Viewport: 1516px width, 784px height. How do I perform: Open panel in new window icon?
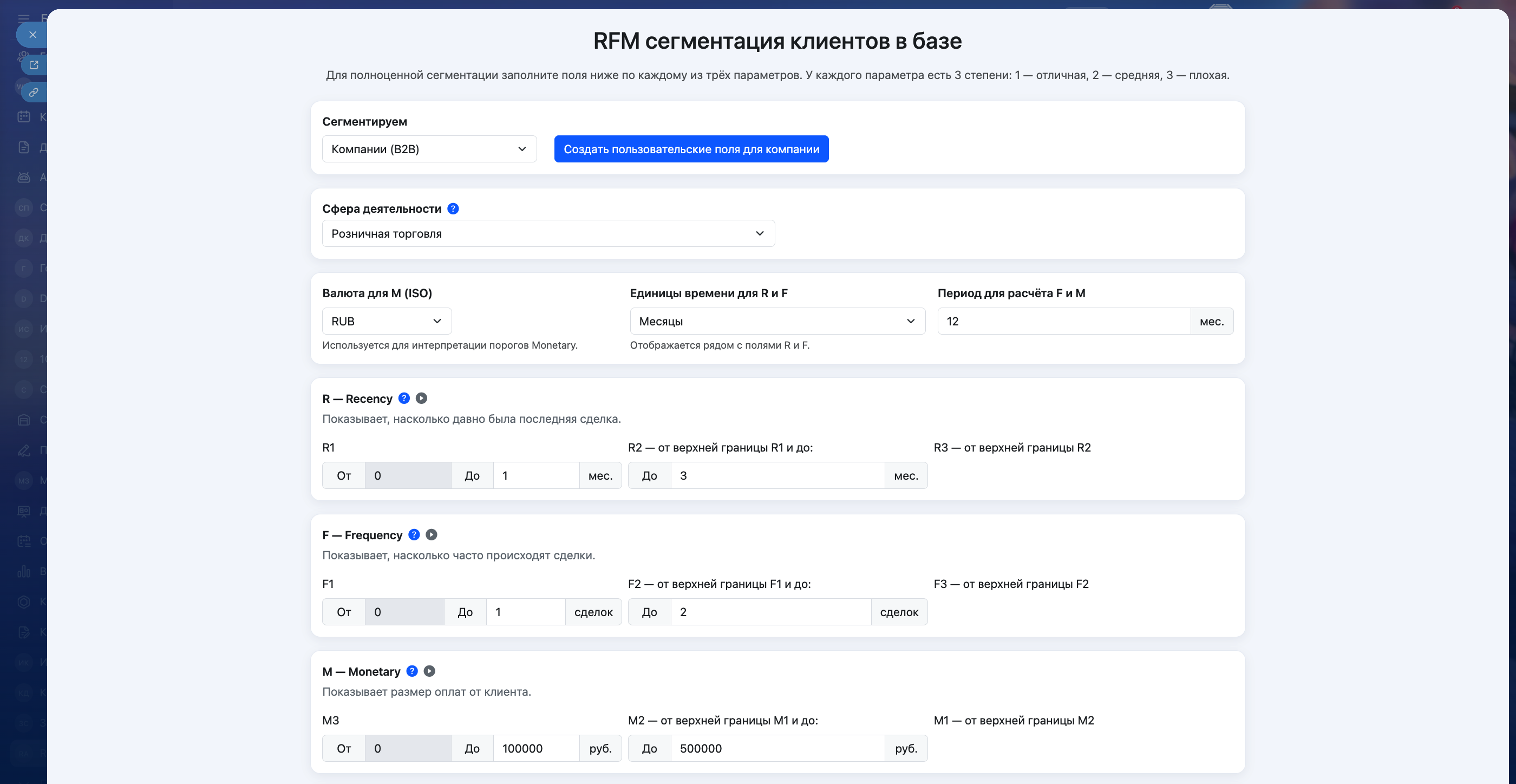tap(34, 65)
